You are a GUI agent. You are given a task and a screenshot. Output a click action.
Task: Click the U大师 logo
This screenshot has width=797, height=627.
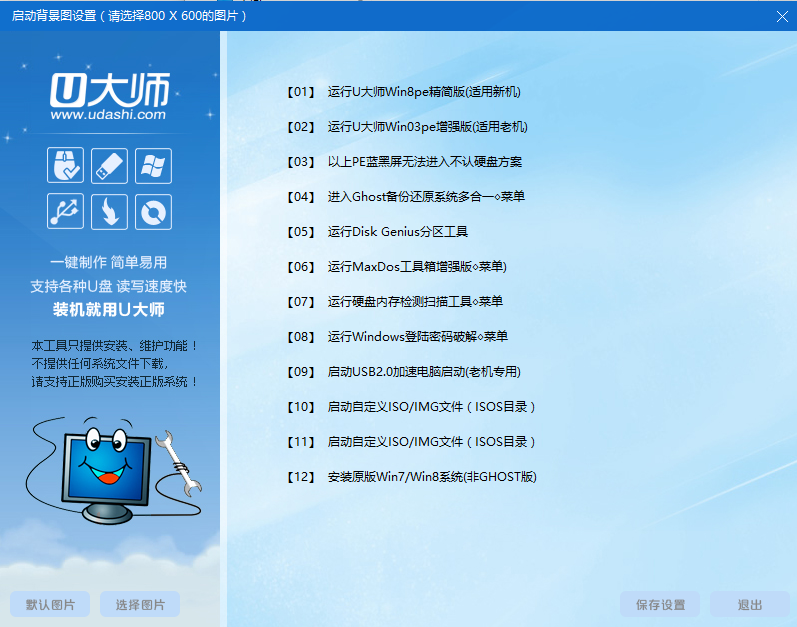(x=110, y=89)
